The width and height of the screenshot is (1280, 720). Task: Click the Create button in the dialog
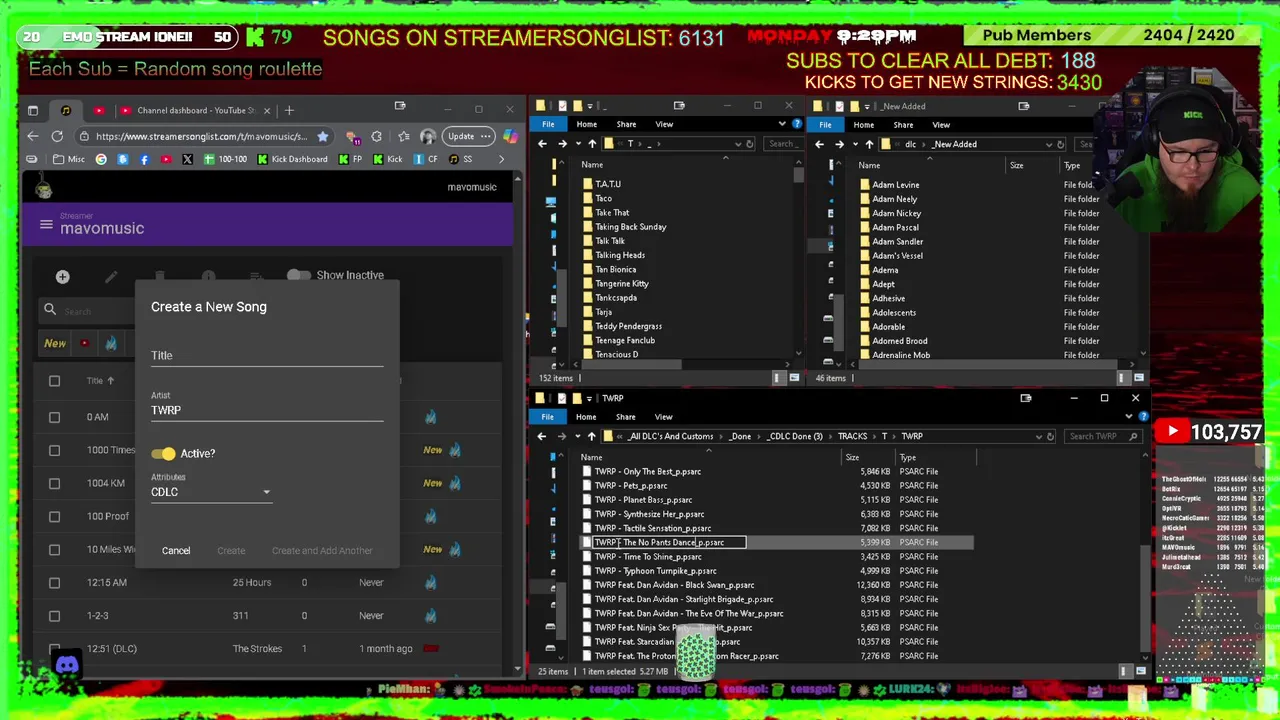pyautogui.click(x=231, y=551)
